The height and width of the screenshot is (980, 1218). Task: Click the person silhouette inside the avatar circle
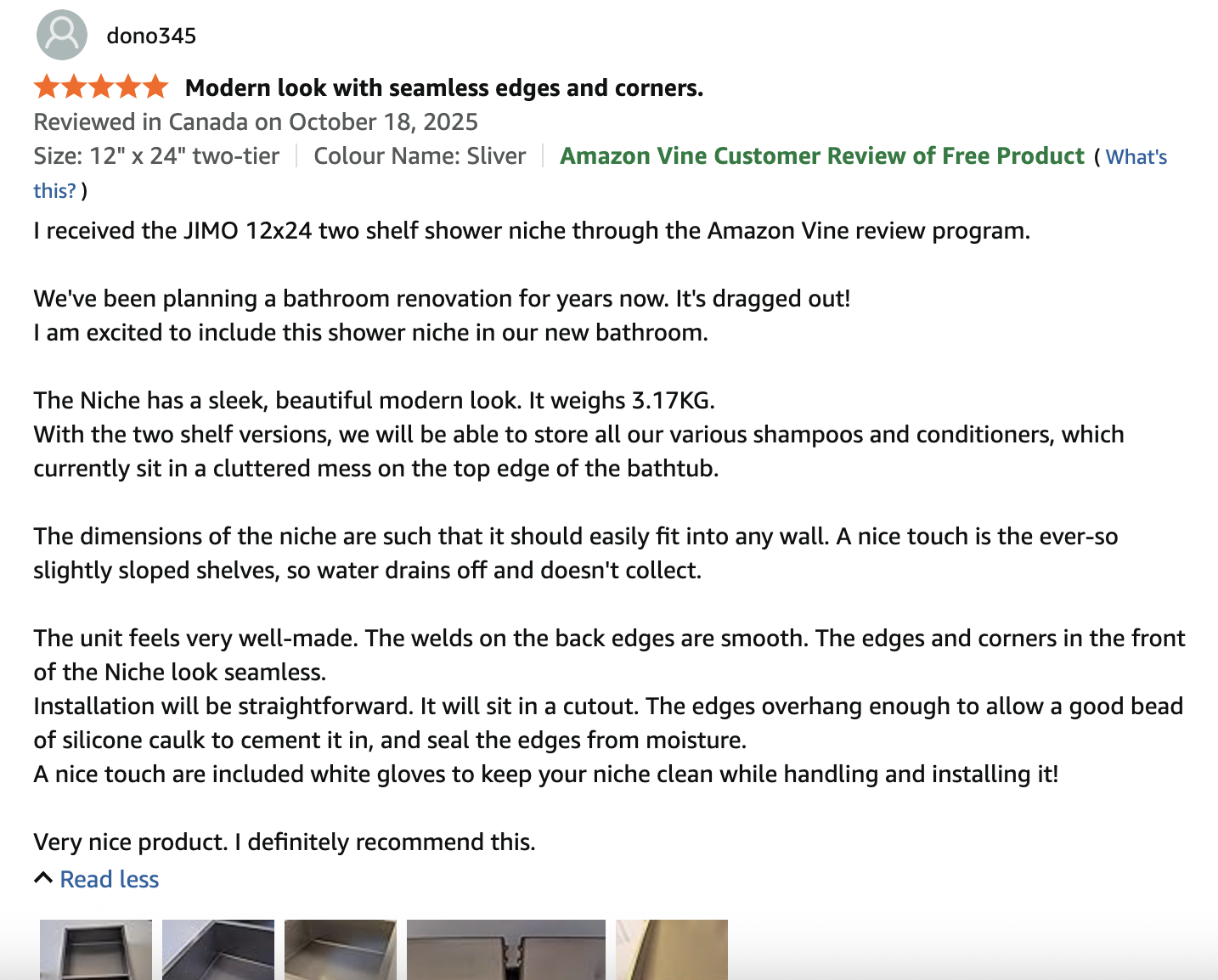(60, 35)
